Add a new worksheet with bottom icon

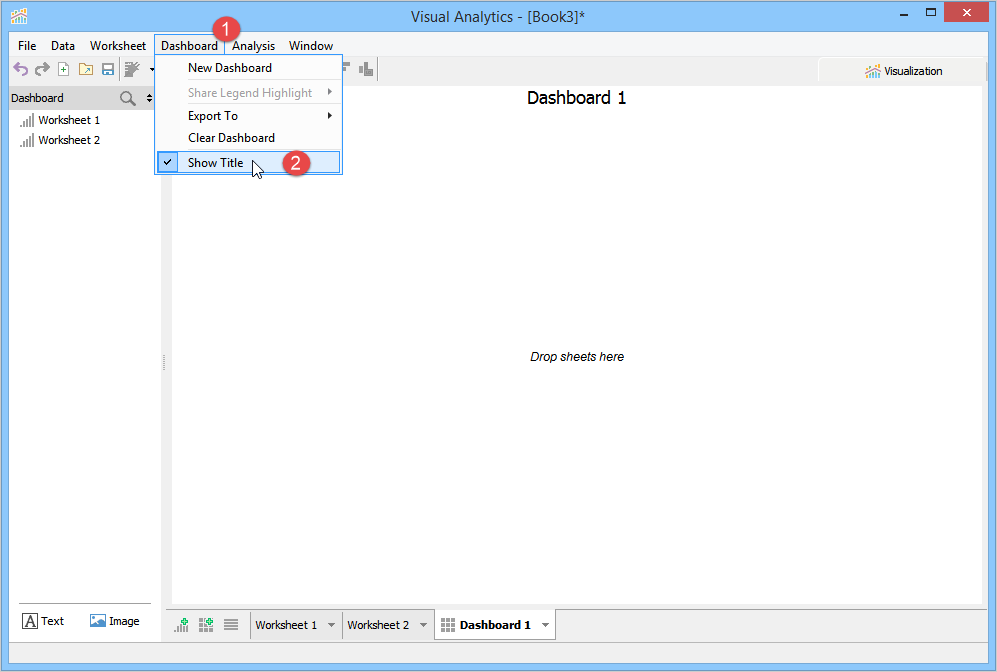pos(182,625)
